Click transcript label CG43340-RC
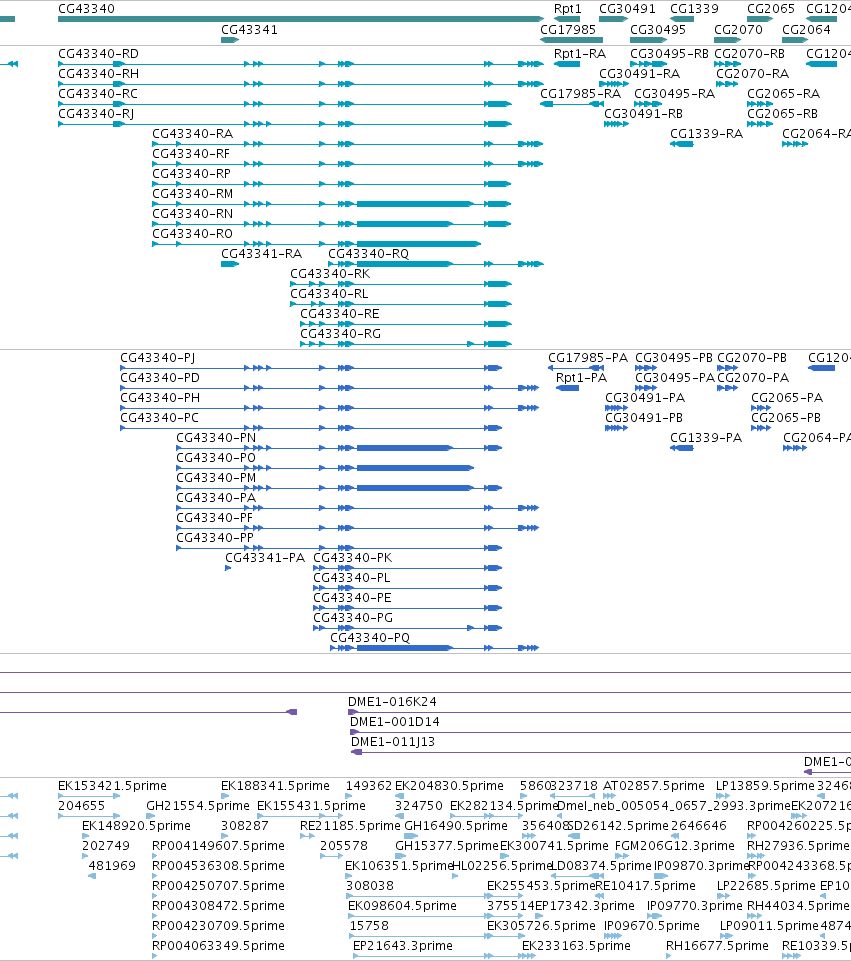Viewport: 851px width, 961px height. pos(98,94)
